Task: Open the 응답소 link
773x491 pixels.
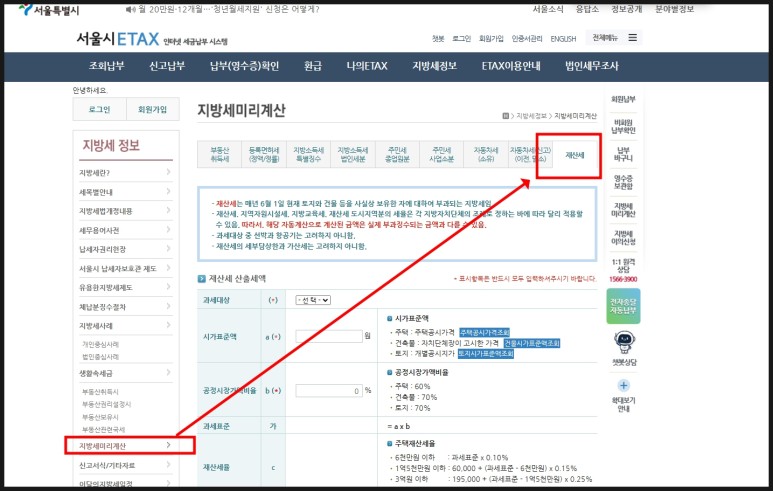Action: pos(587,9)
